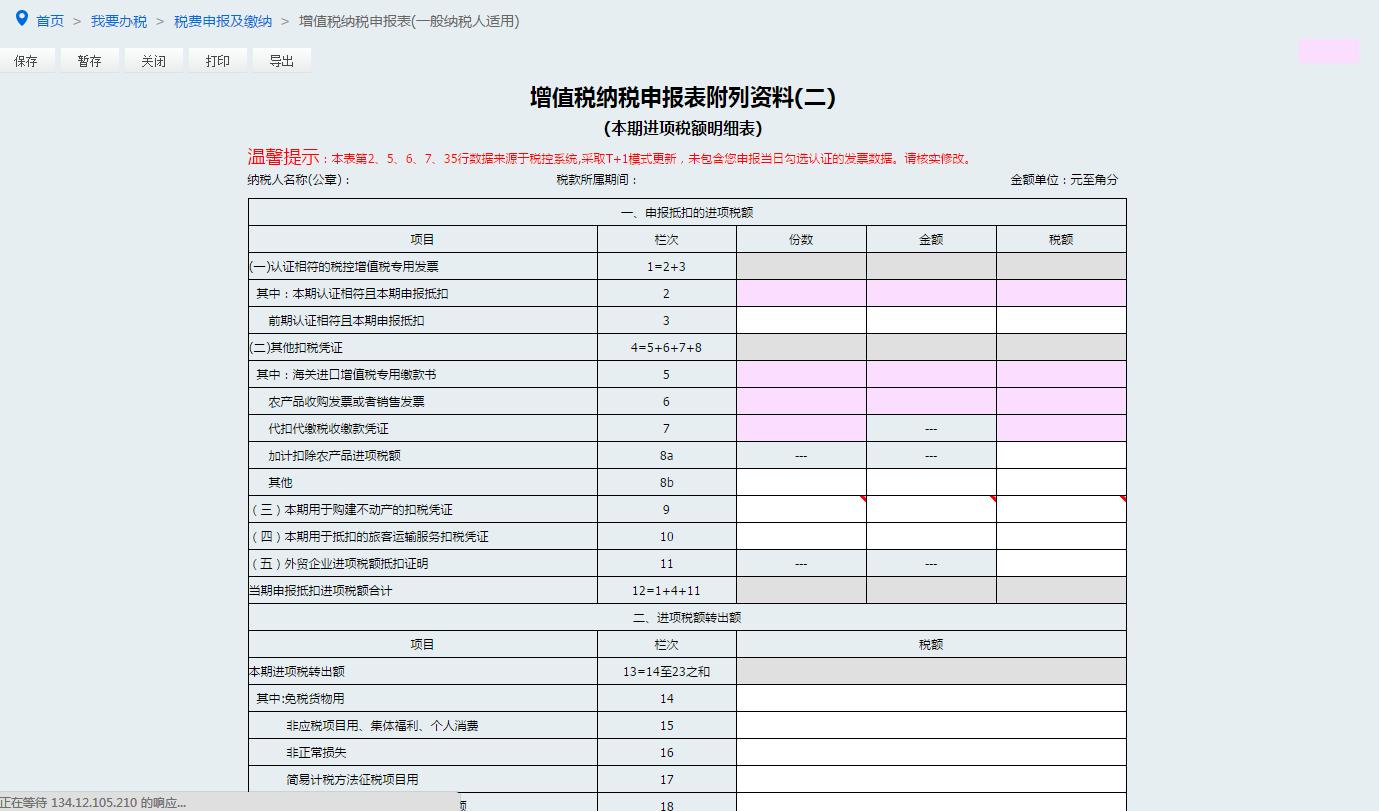The image size is (1379, 811).
Task: Click the 保存 save toolbar button
Action: pyautogui.click(x=27, y=60)
